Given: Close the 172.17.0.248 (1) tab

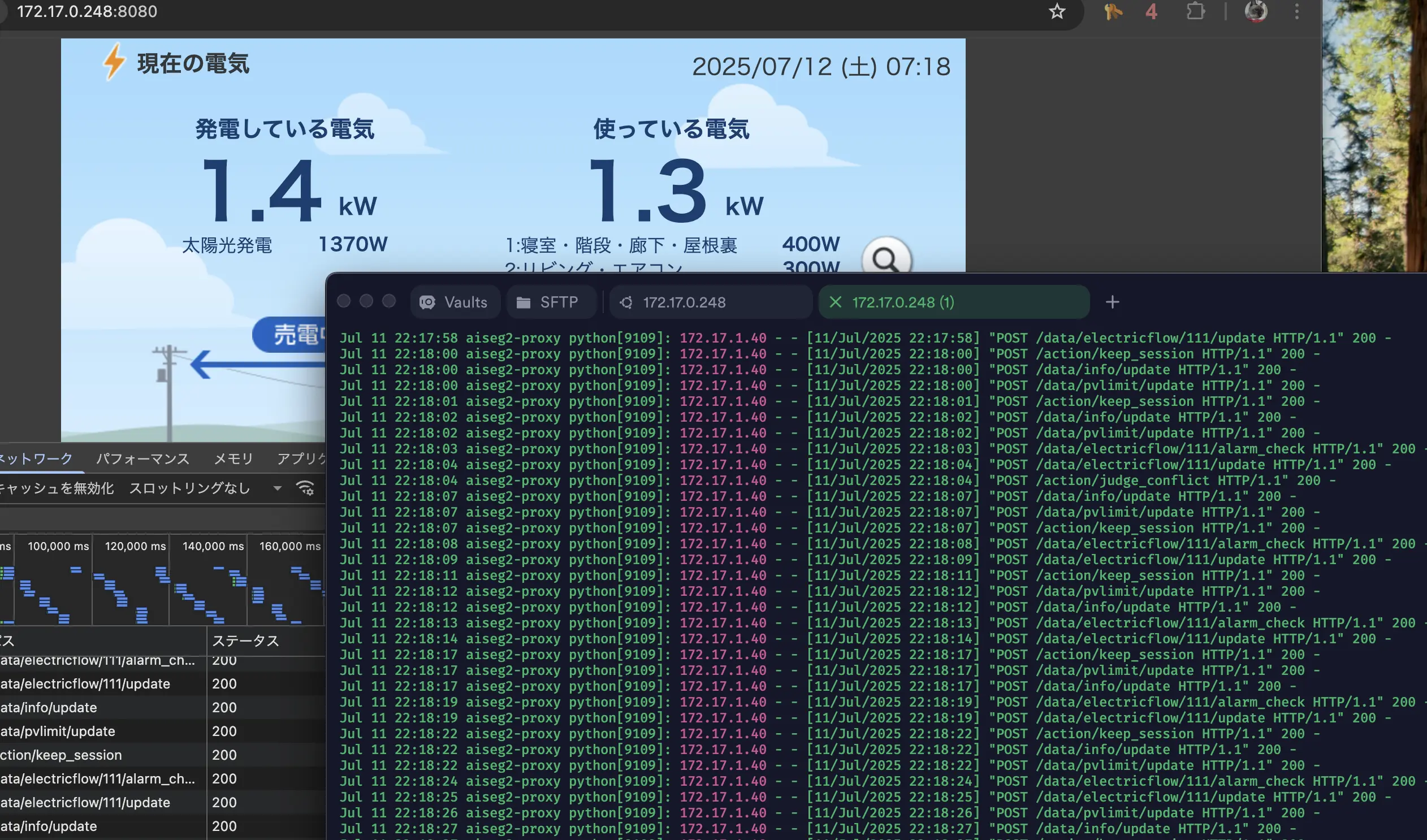Looking at the screenshot, I should click(x=835, y=302).
